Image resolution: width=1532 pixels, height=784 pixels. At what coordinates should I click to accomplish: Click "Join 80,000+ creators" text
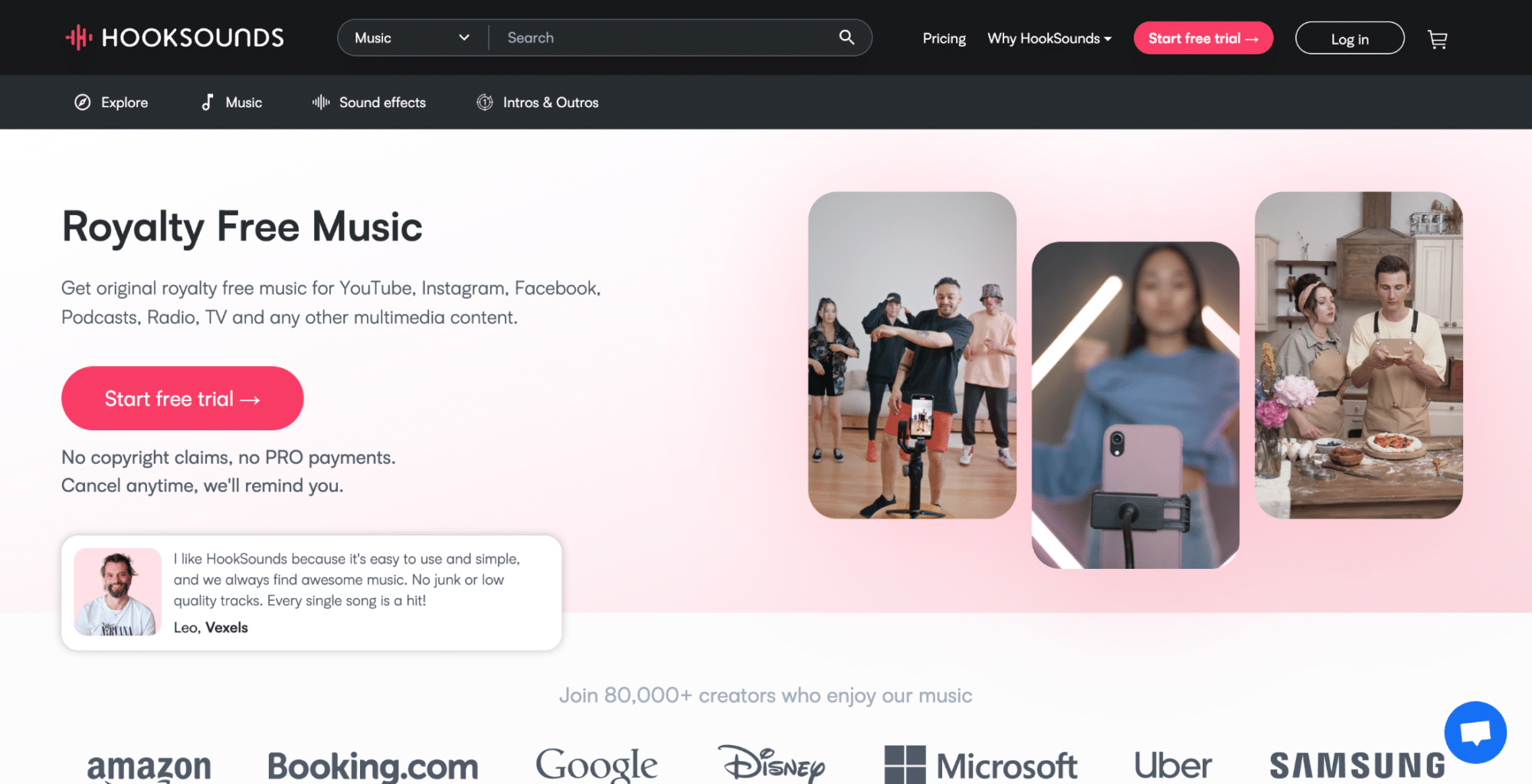(766, 695)
